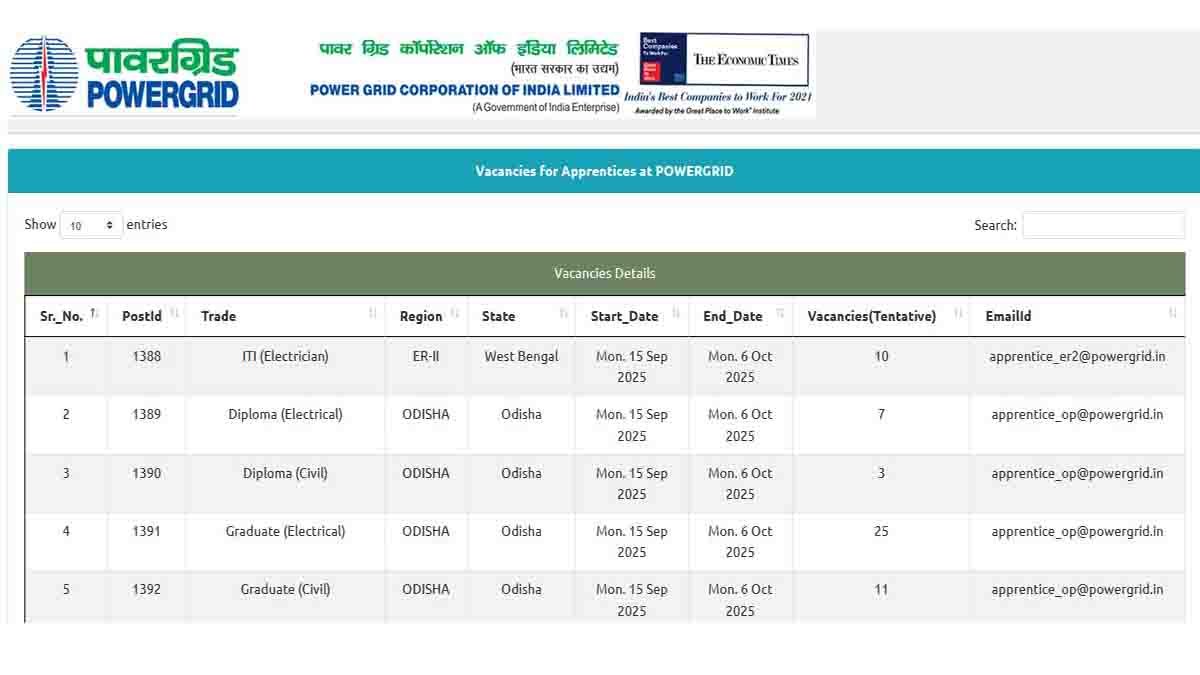Screen dimensions: 1200x675
Task: Click the Vacancies Details header bar
Action: click(604, 273)
